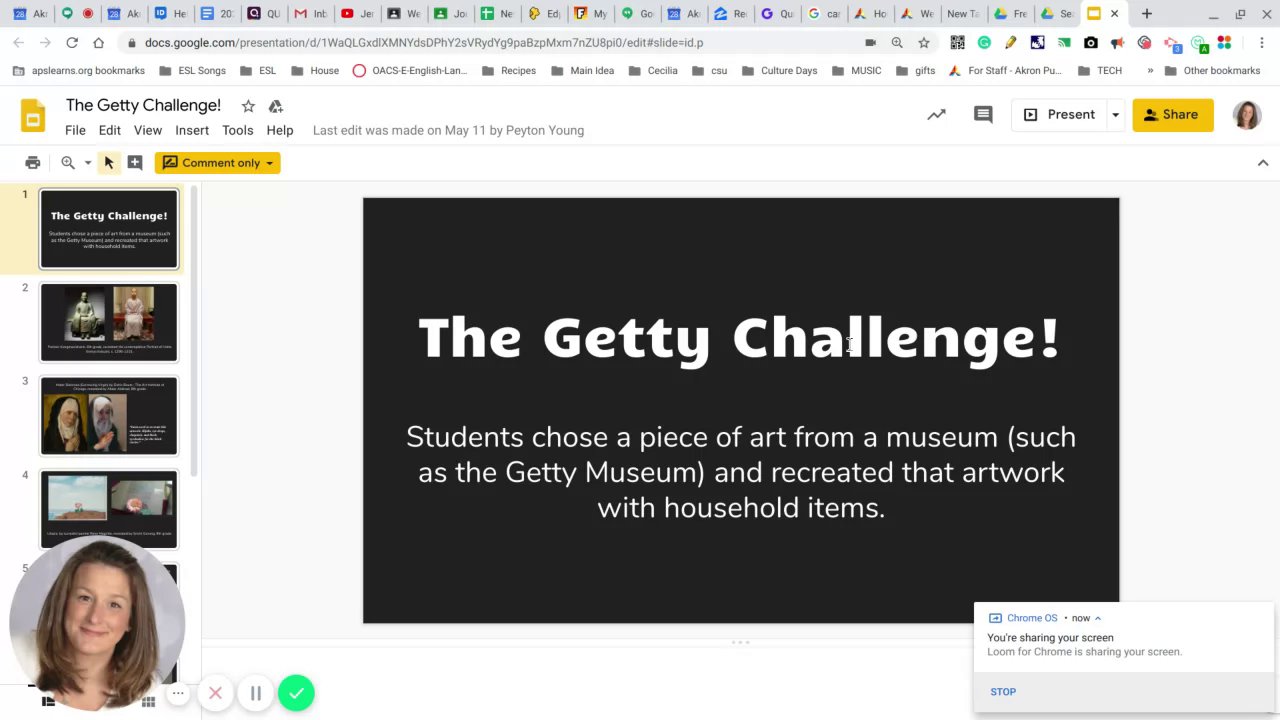This screenshot has height=720, width=1280.
Task: Open the Loom more options ellipsis
Action: click(x=178, y=693)
